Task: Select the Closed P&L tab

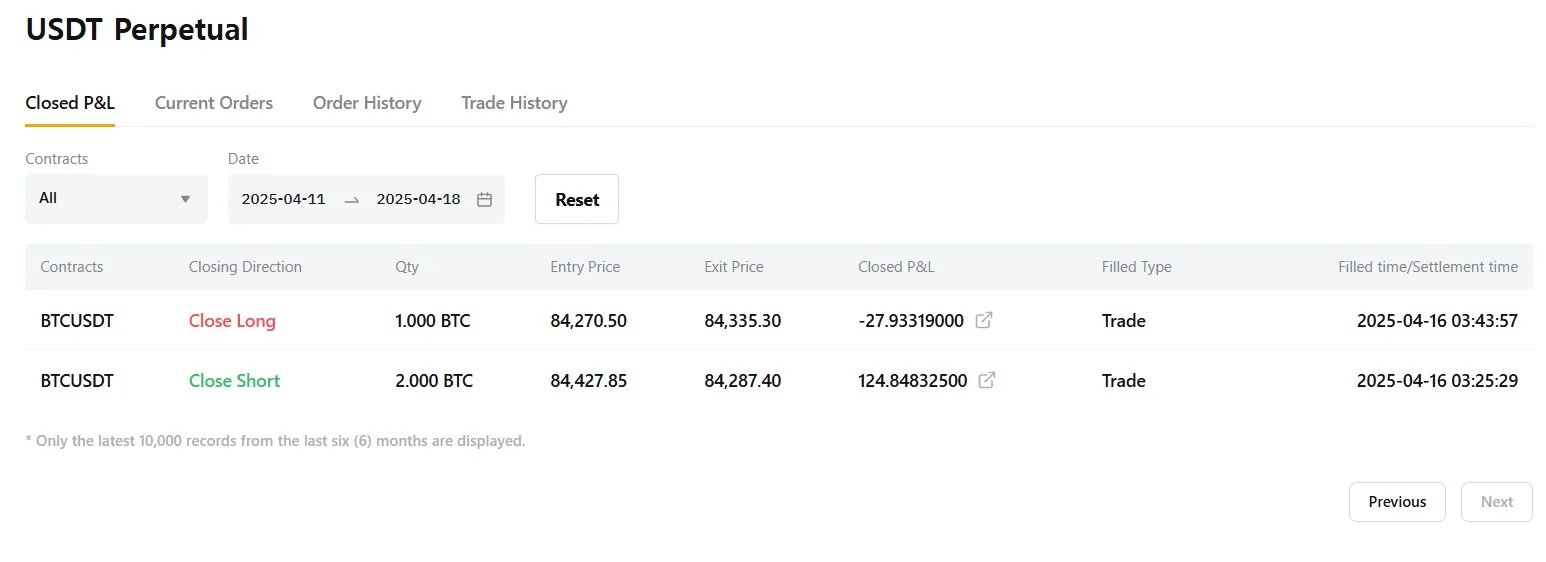Action: [70, 103]
